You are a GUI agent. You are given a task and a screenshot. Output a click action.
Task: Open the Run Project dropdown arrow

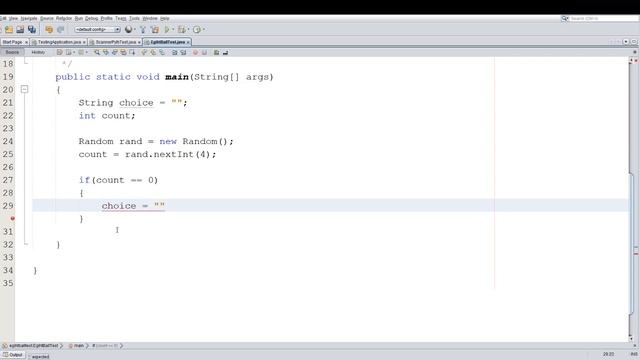(x=173, y=29)
